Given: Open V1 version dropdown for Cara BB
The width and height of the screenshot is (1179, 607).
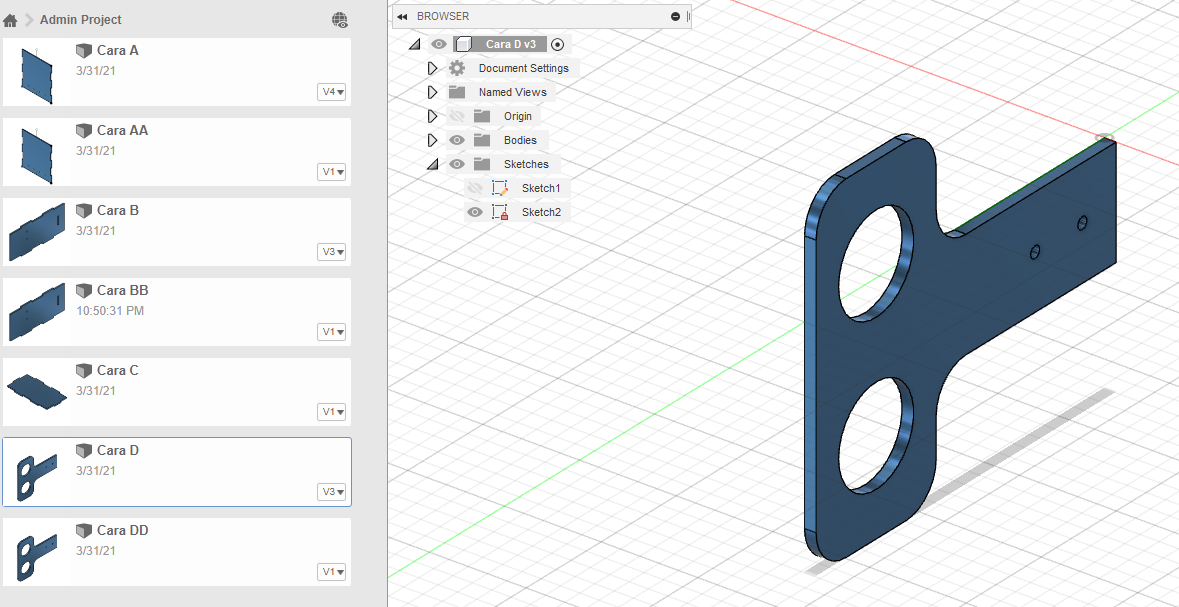Looking at the screenshot, I should [x=332, y=332].
